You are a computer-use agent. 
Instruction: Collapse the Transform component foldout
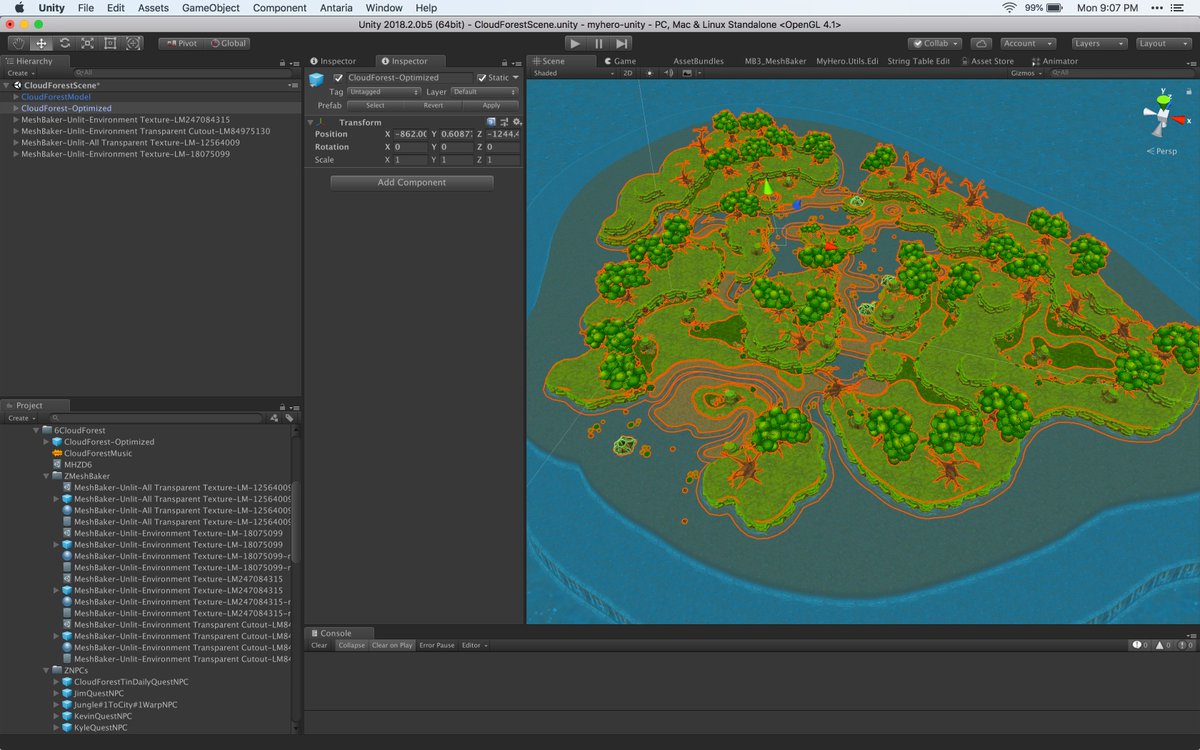point(311,122)
